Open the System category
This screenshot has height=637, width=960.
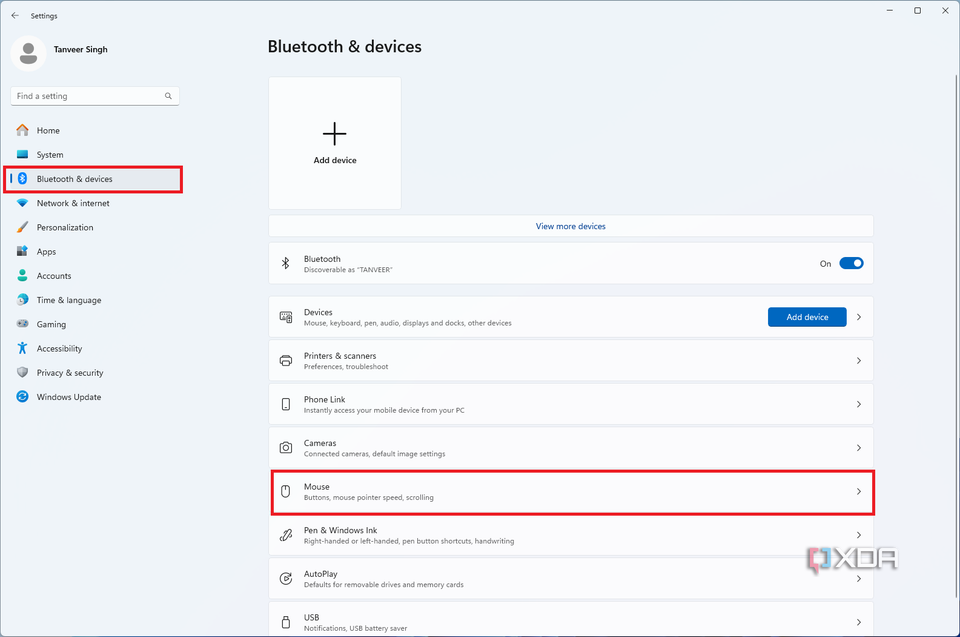point(93,154)
